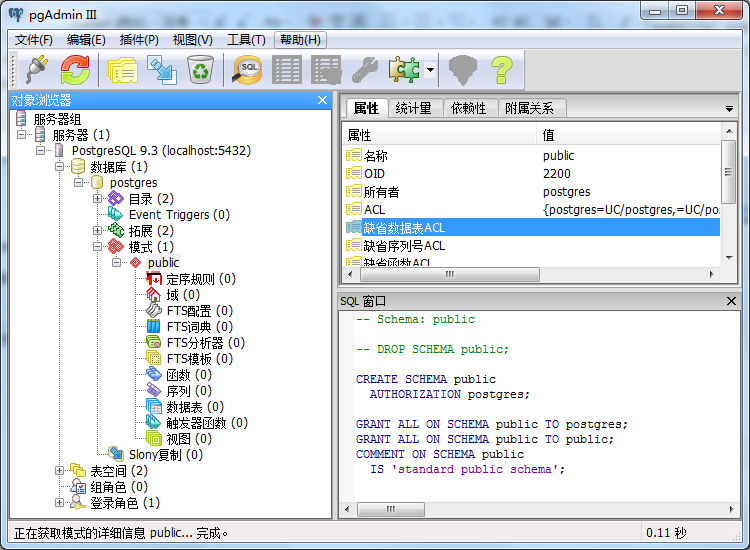Click the filtered data view icon
Screen dimensions: 750x550
[x=326, y=70]
